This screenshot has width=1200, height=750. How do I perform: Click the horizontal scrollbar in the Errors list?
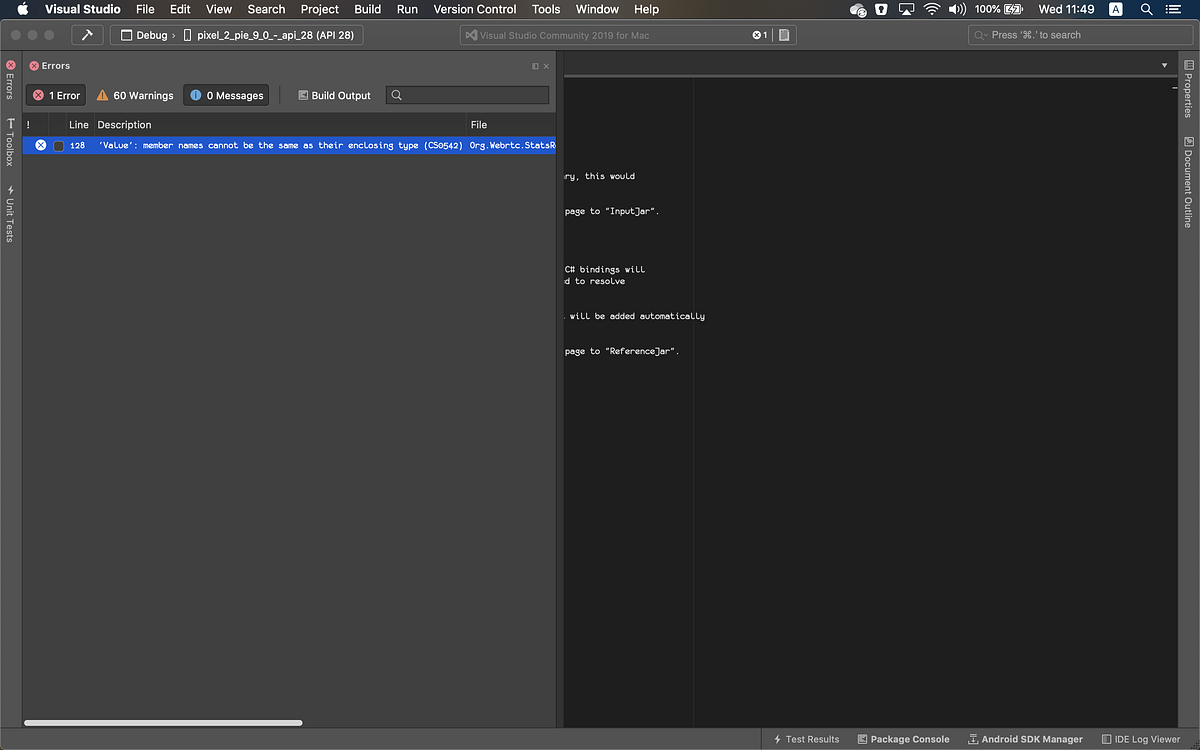163,722
